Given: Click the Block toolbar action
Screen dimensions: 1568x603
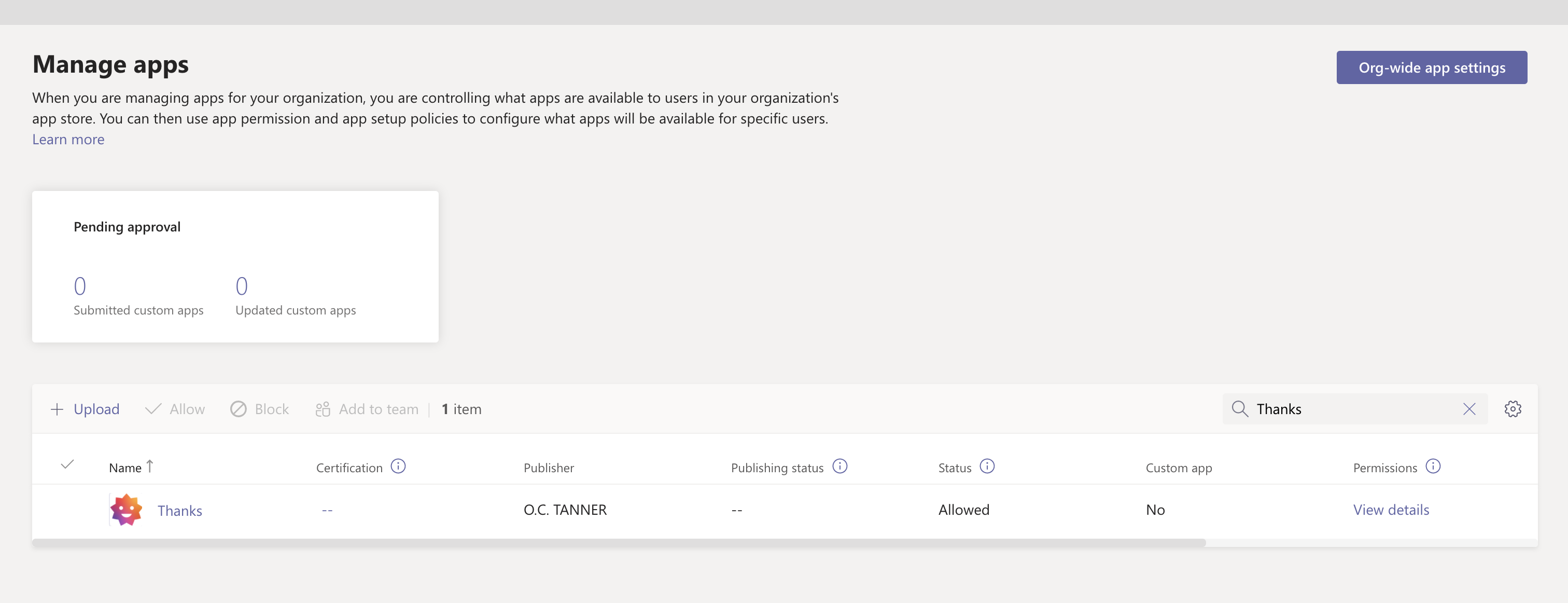Looking at the screenshot, I should (x=260, y=409).
